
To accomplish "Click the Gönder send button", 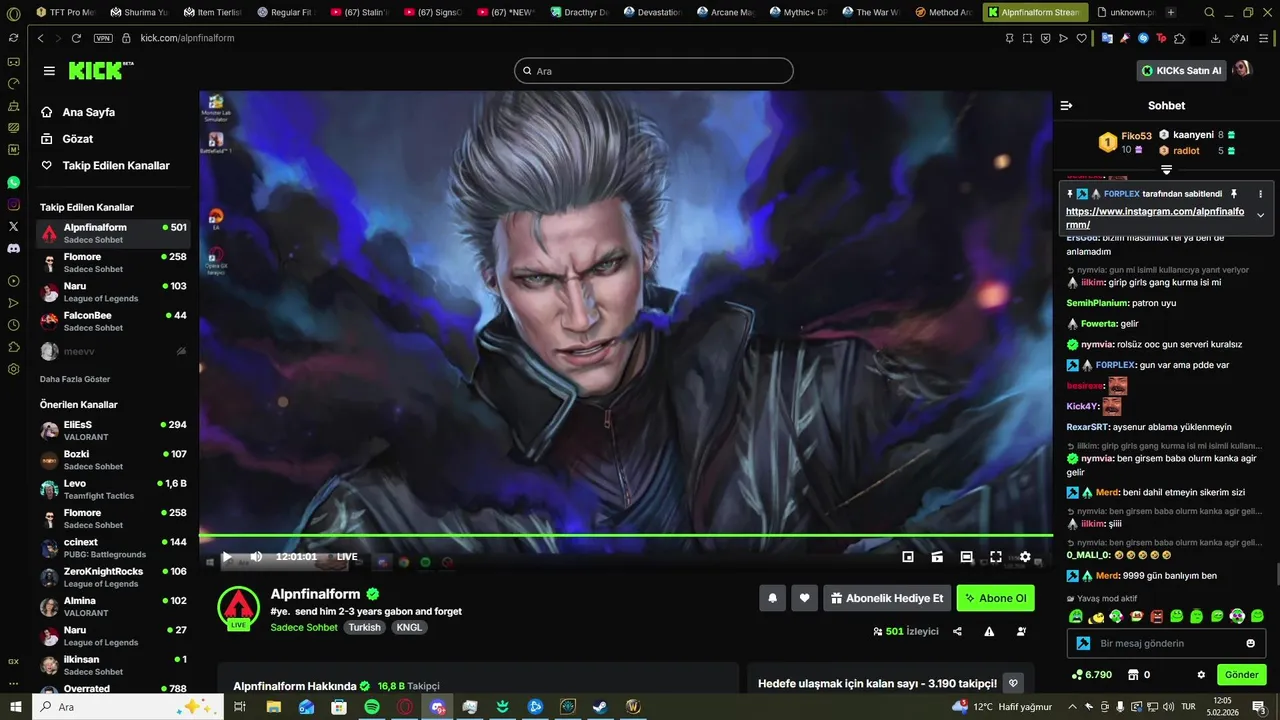I will pyautogui.click(x=1241, y=675).
